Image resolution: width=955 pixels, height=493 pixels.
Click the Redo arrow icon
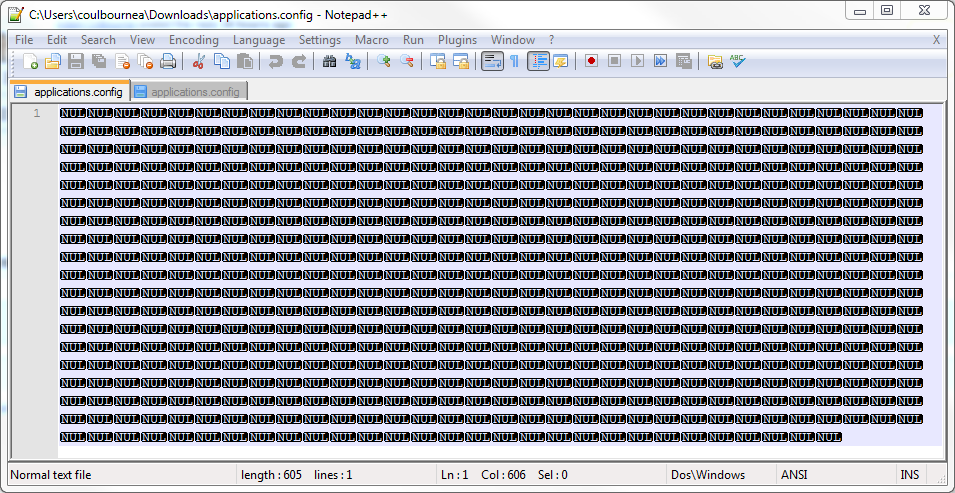pyautogui.click(x=298, y=61)
